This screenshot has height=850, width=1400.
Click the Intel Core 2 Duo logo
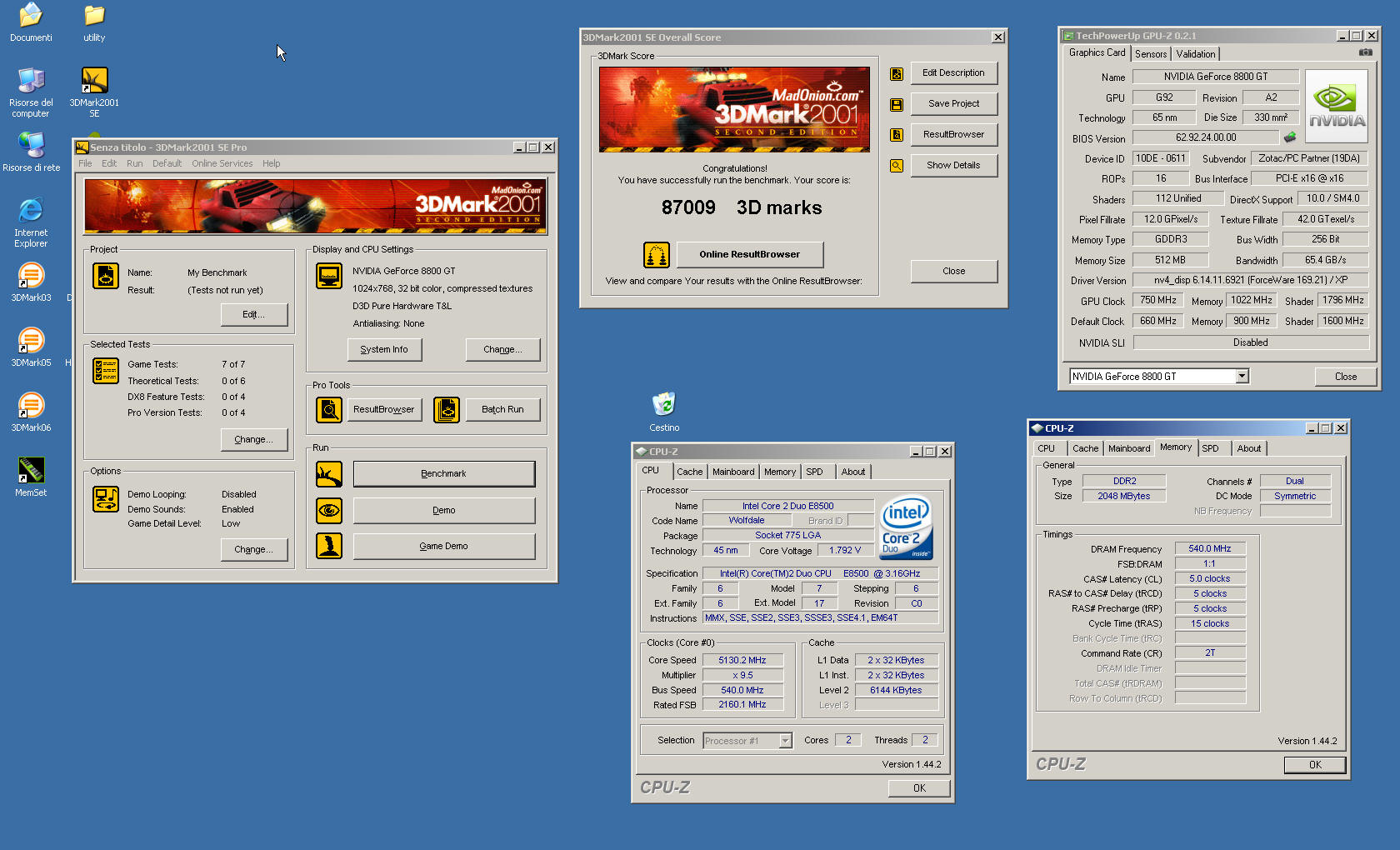coord(907,528)
